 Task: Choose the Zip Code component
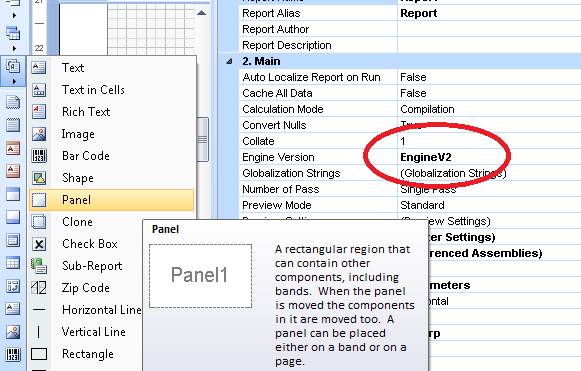coord(86,288)
